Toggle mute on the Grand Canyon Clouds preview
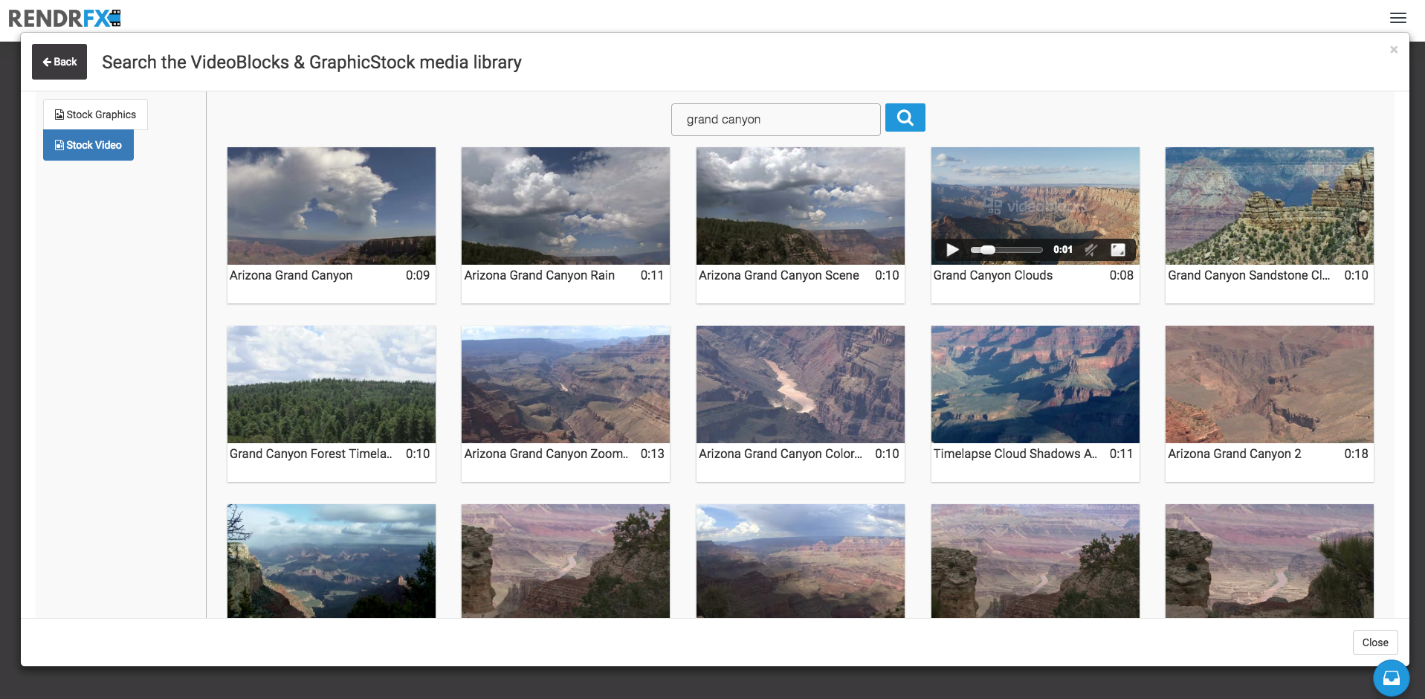The image size is (1425, 699). click(1092, 250)
